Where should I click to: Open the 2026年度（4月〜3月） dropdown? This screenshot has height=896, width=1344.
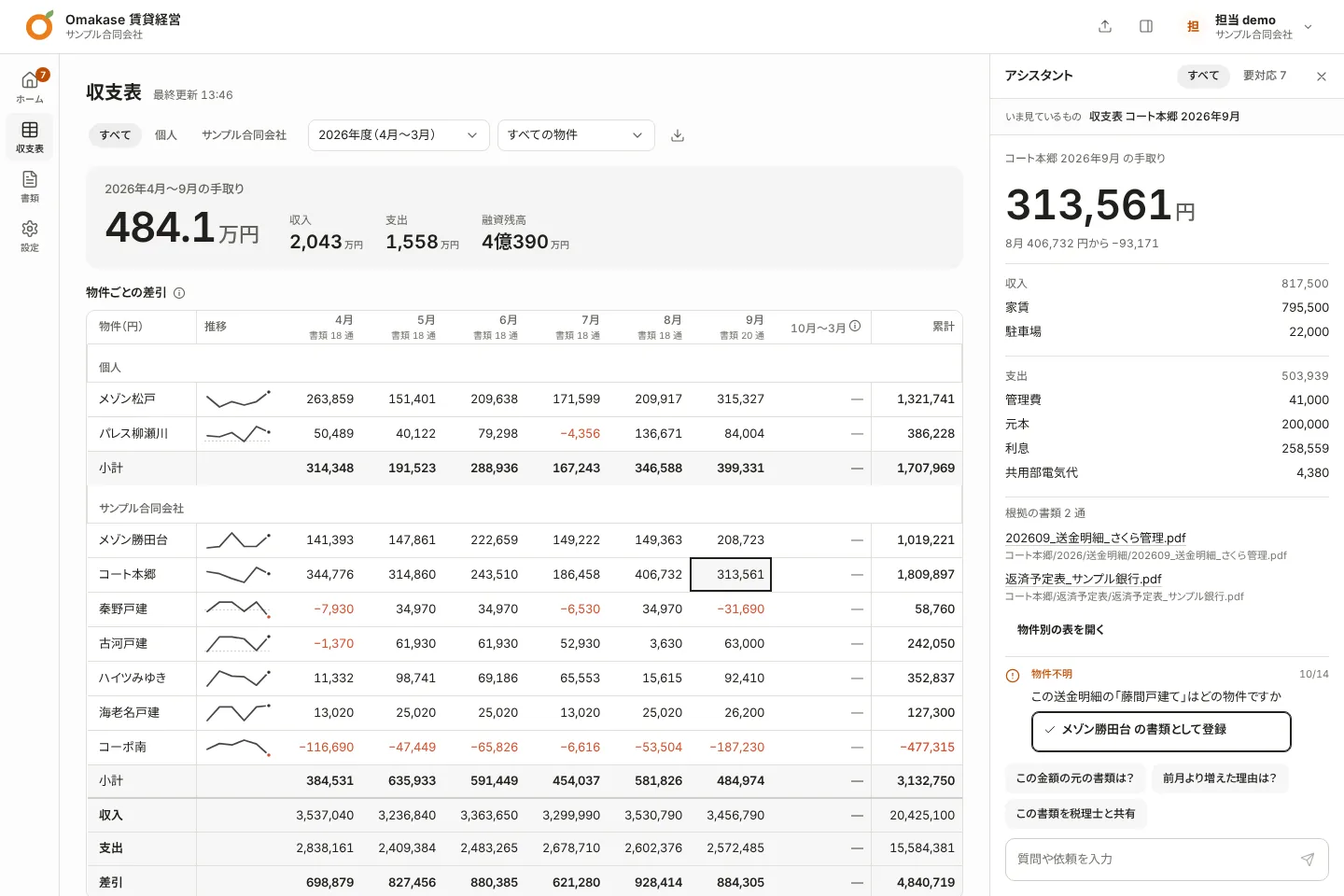[x=399, y=135]
